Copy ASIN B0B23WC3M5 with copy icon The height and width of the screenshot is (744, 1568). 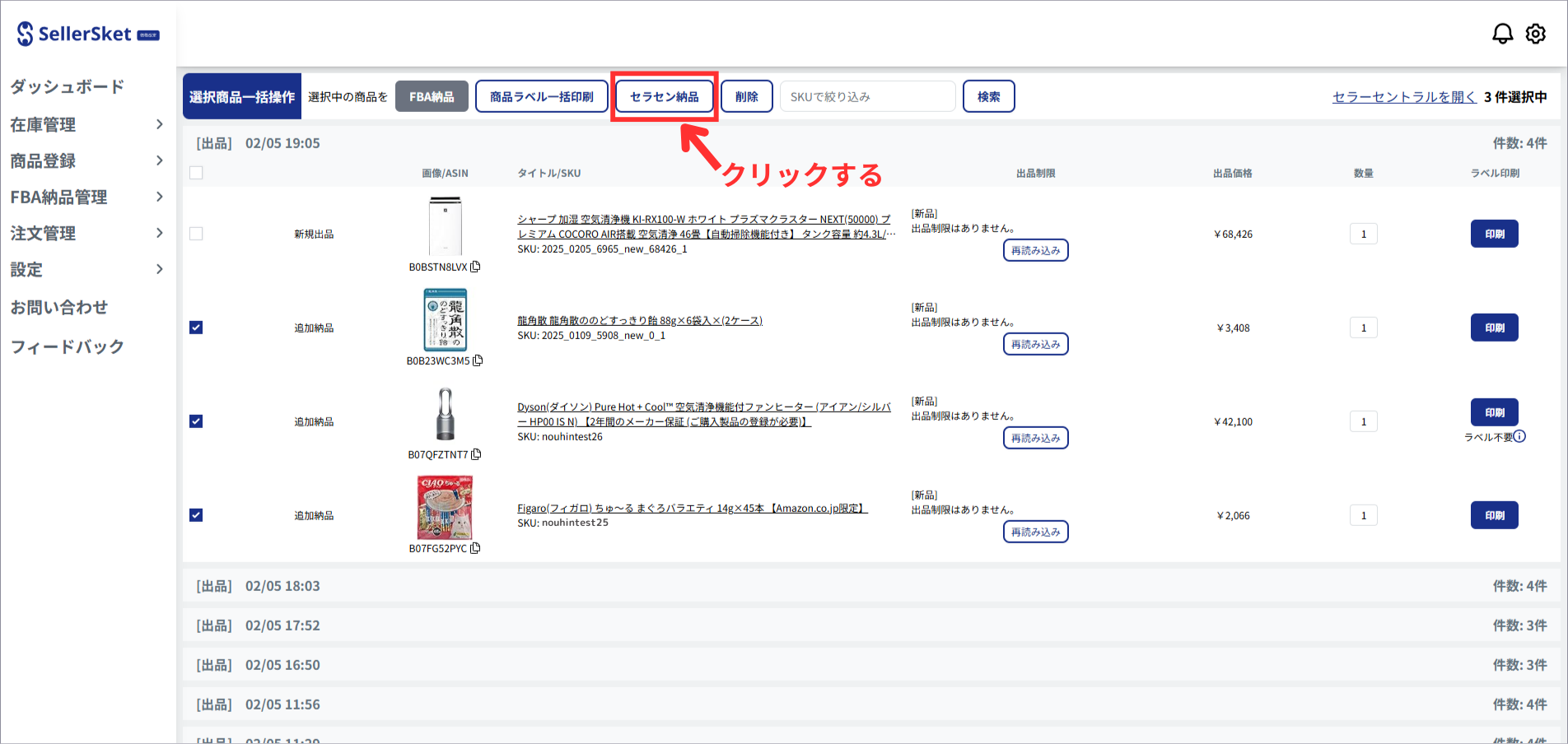(478, 360)
